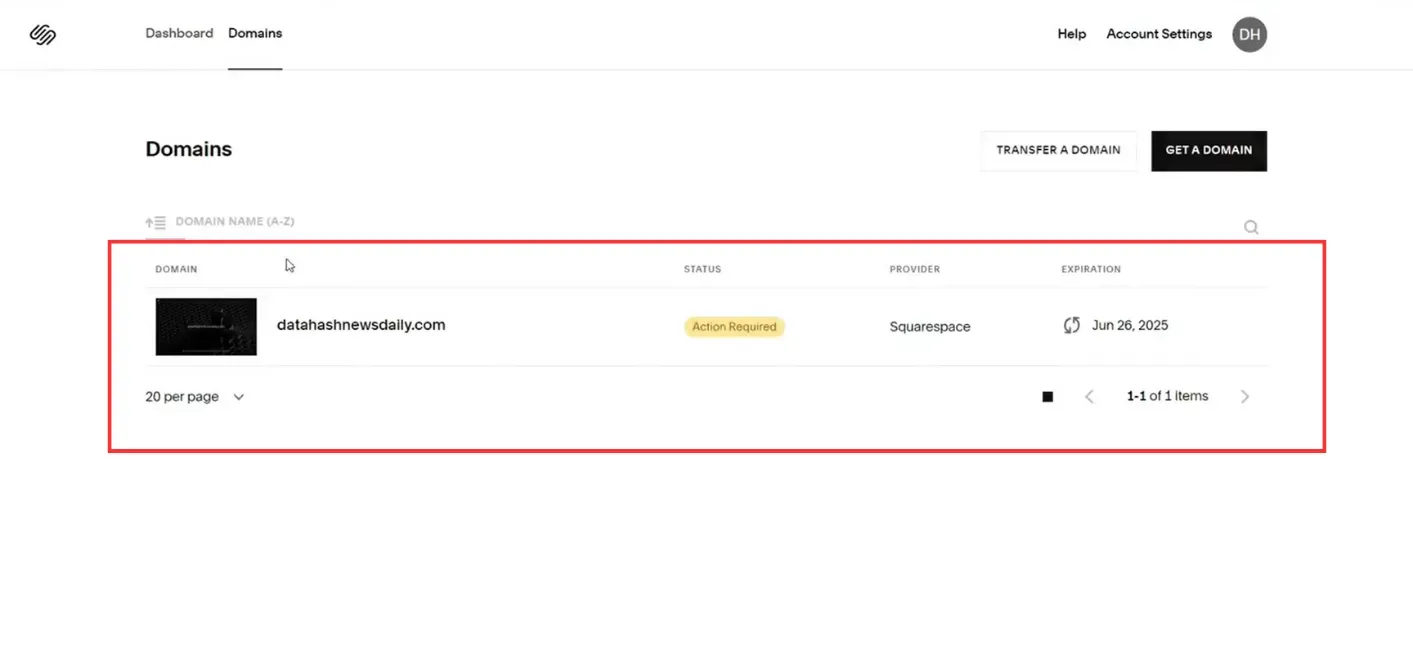Click the datahashnewsdaily.com site thumbnail
Image resolution: width=1413 pixels, height=662 pixels.
coord(206,326)
